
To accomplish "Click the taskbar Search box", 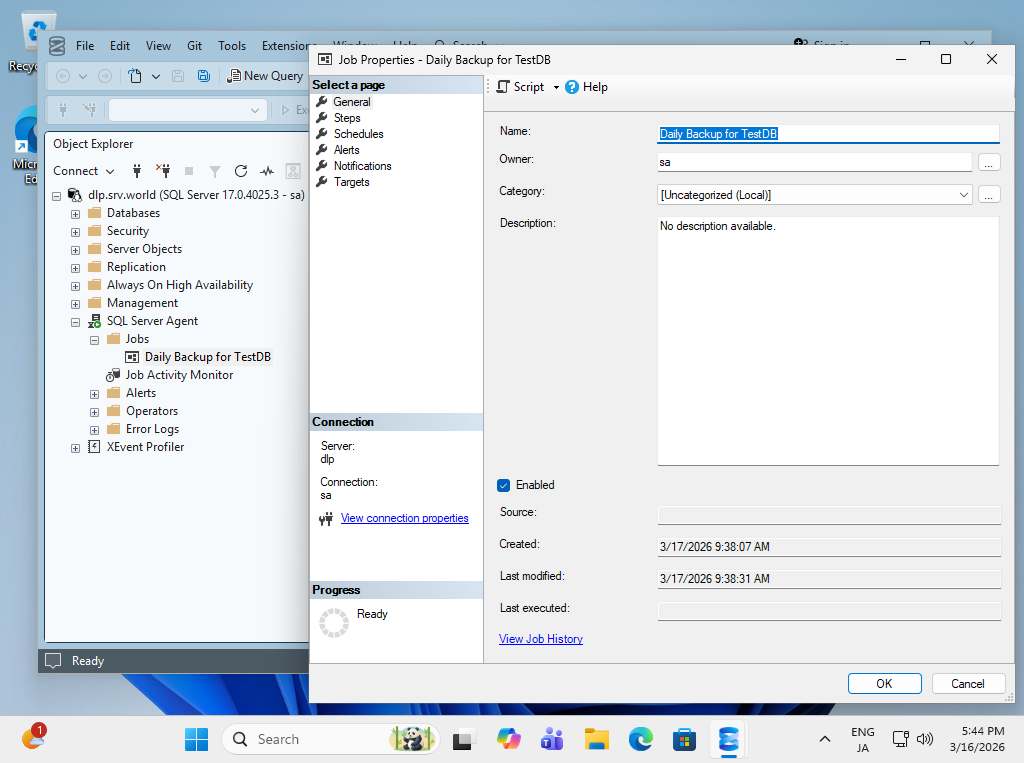I will [x=330, y=739].
